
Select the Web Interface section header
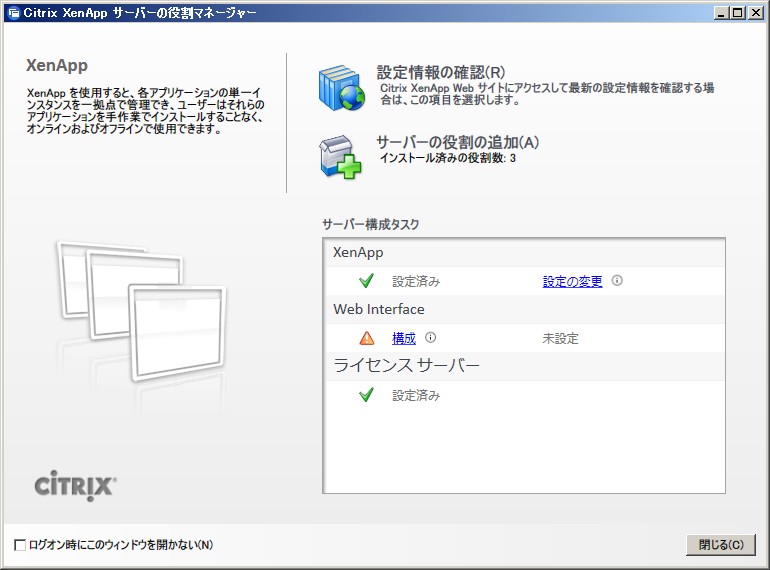[x=379, y=310]
